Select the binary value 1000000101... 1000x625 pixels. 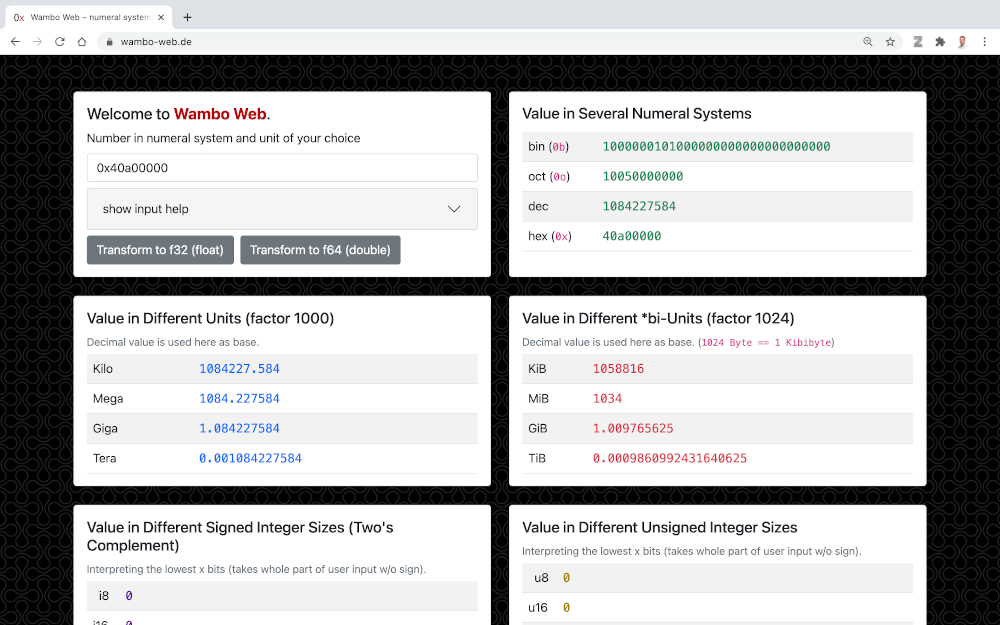point(716,147)
